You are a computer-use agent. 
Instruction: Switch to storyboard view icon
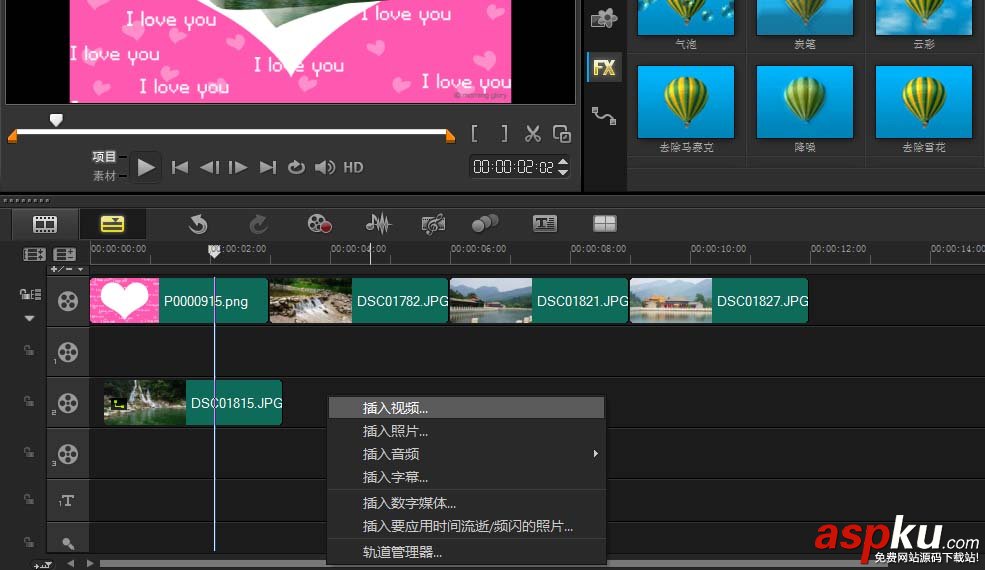[x=45, y=224]
